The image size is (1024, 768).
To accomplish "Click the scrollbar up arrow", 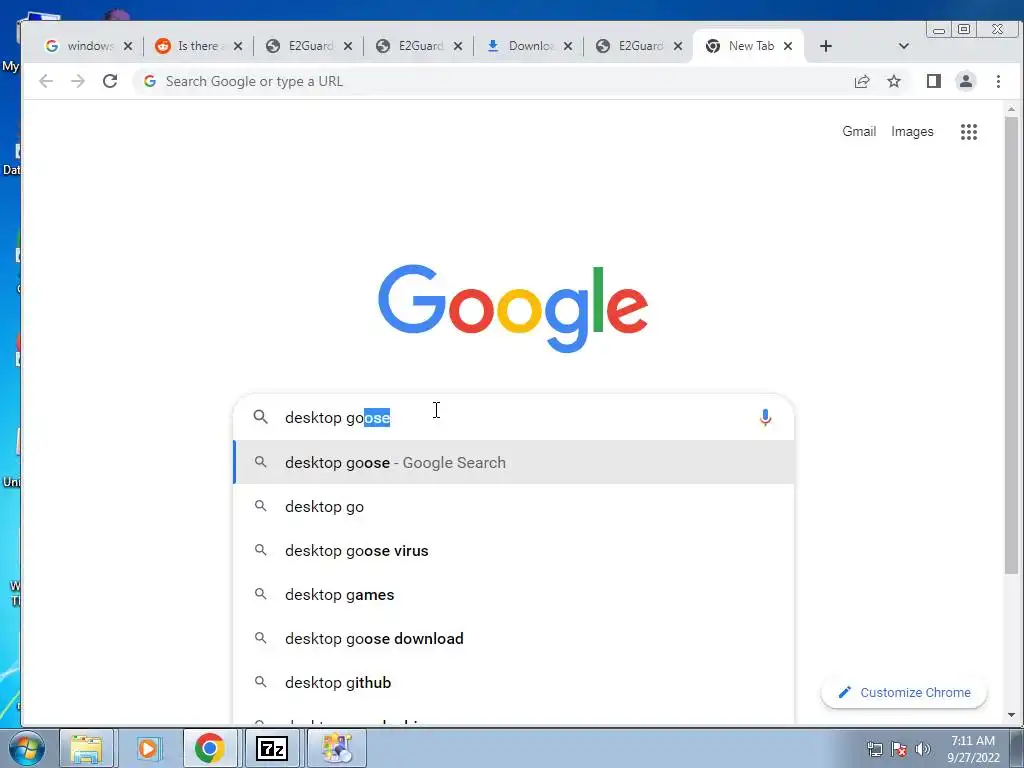I will point(1012,110).
